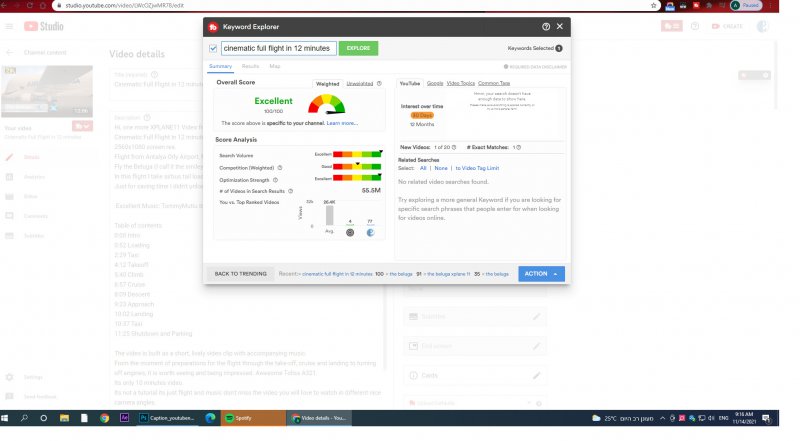Click the Overall Score gauge meter
Image resolution: width=800 pixels, height=441 pixels.
coord(326,104)
